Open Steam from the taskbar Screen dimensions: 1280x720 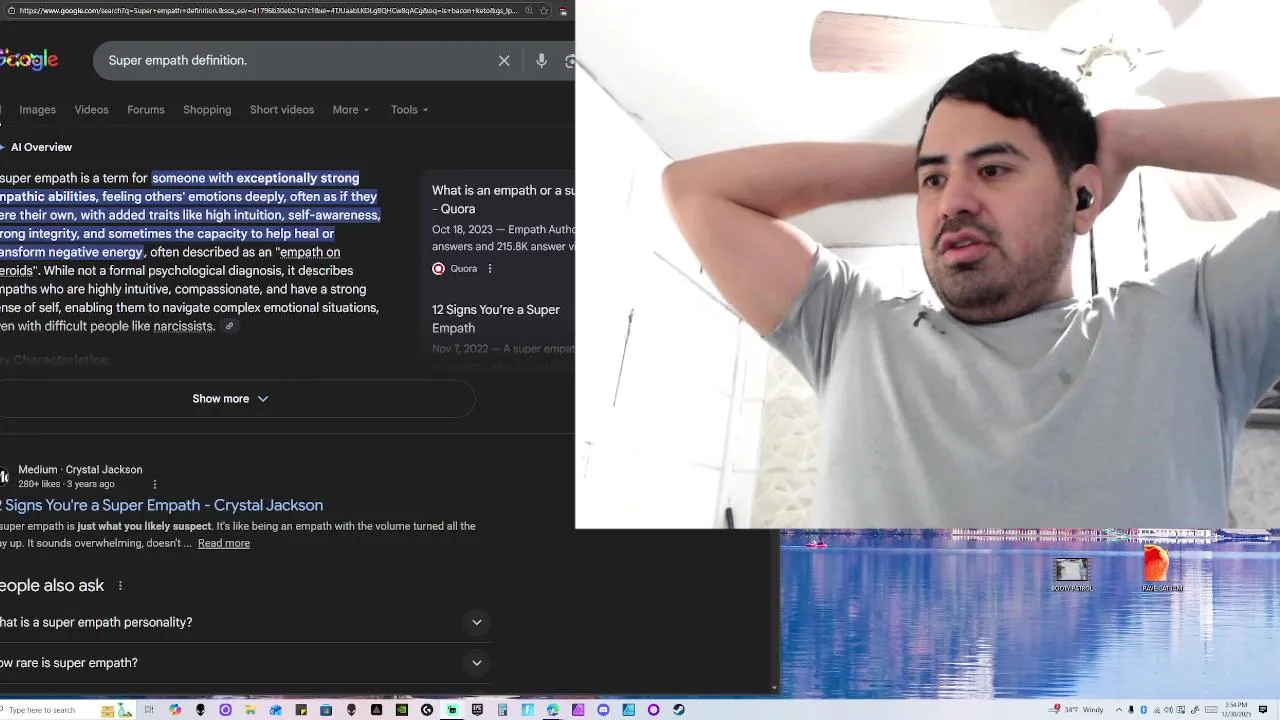point(679,710)
